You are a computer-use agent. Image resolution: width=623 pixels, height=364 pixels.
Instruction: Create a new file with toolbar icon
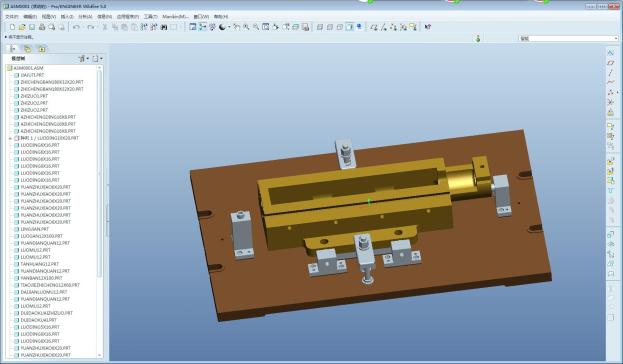(x=12, y=27)
